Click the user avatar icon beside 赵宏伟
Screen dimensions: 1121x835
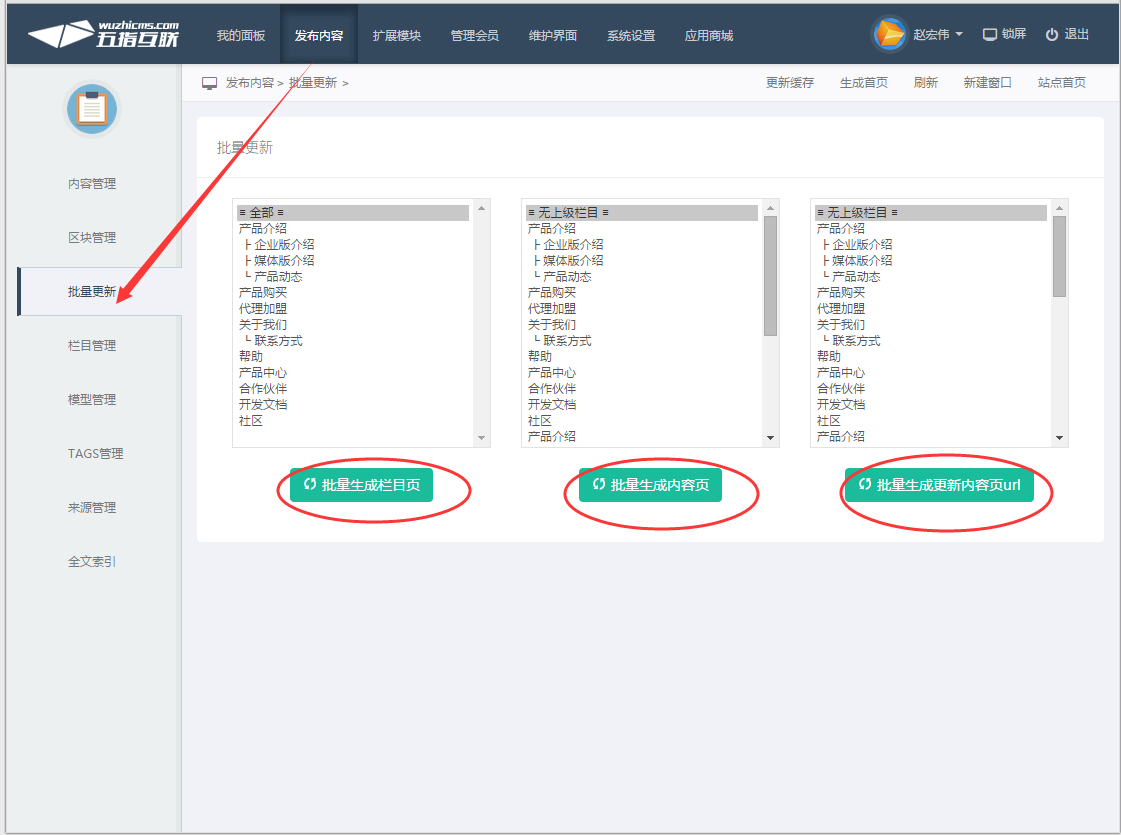click(x=889, y=34)
